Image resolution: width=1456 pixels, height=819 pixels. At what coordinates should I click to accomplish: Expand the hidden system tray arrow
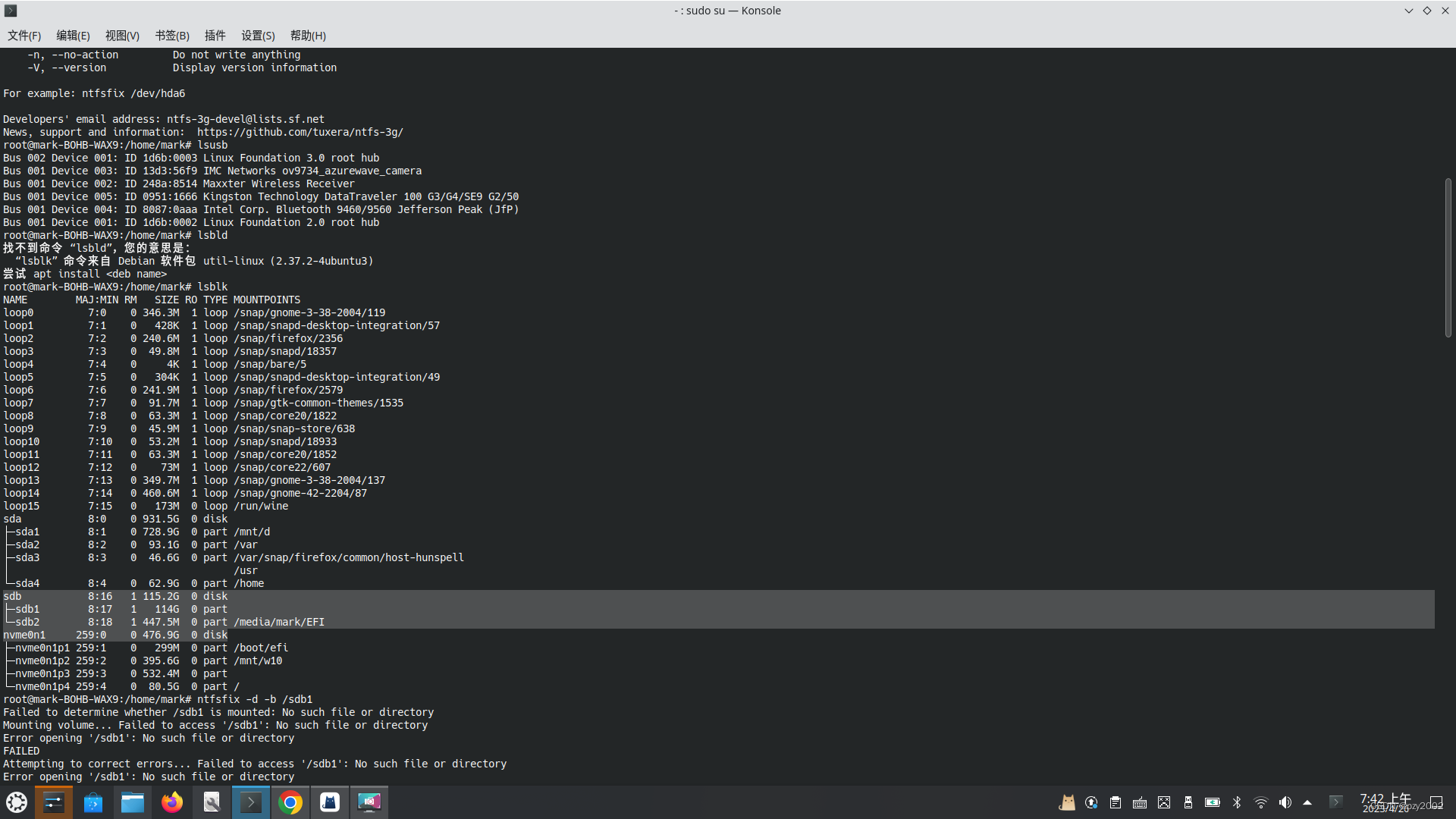(1307, 802)
